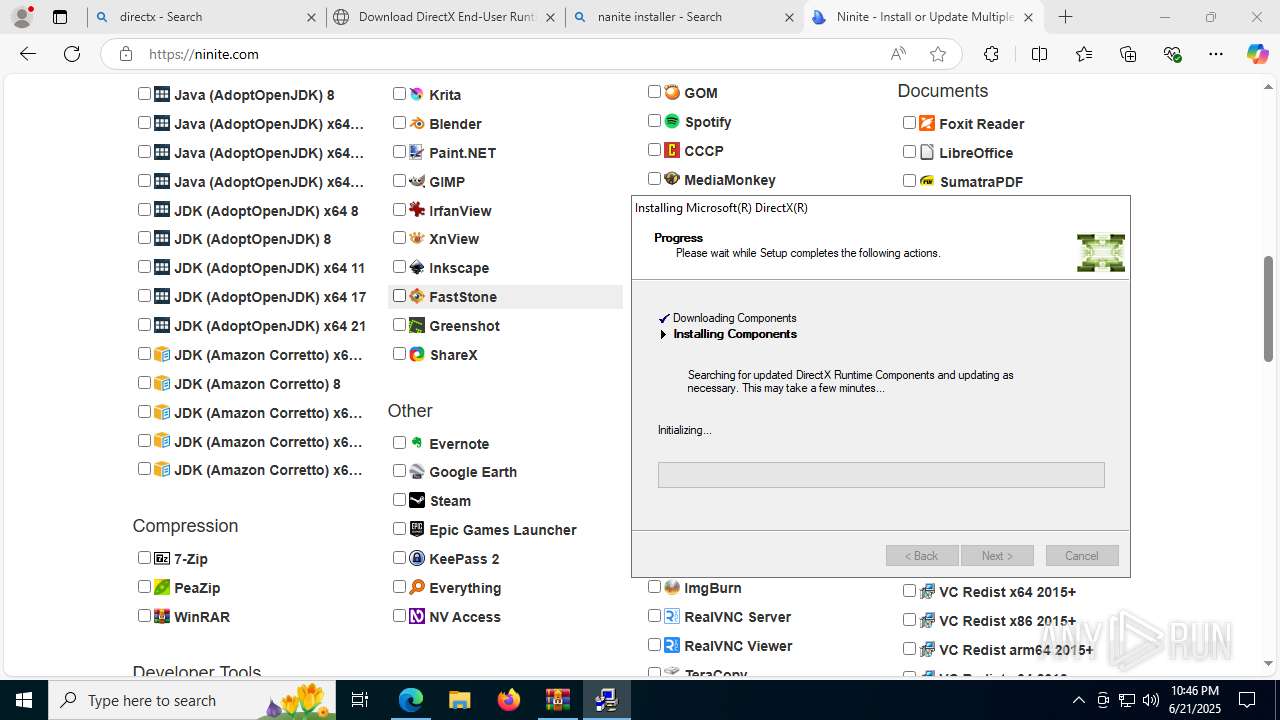Viewport: 1280px width, 720px height.
Task: Go back in the browser
Action: (28, 54)
